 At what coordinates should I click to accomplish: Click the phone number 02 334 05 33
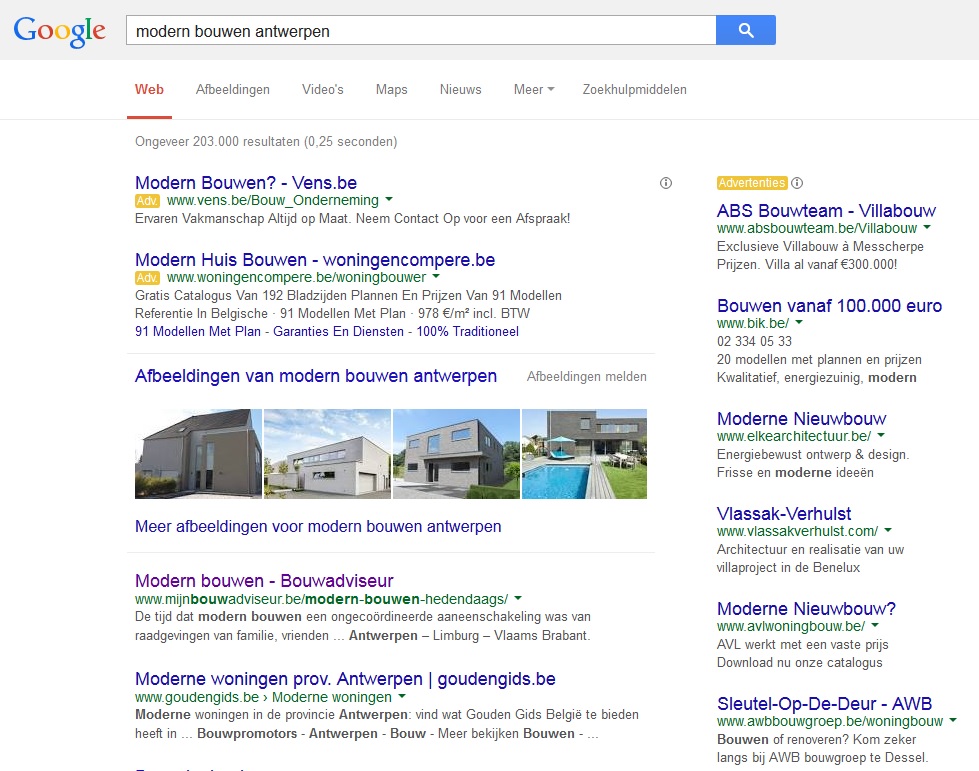754,341
